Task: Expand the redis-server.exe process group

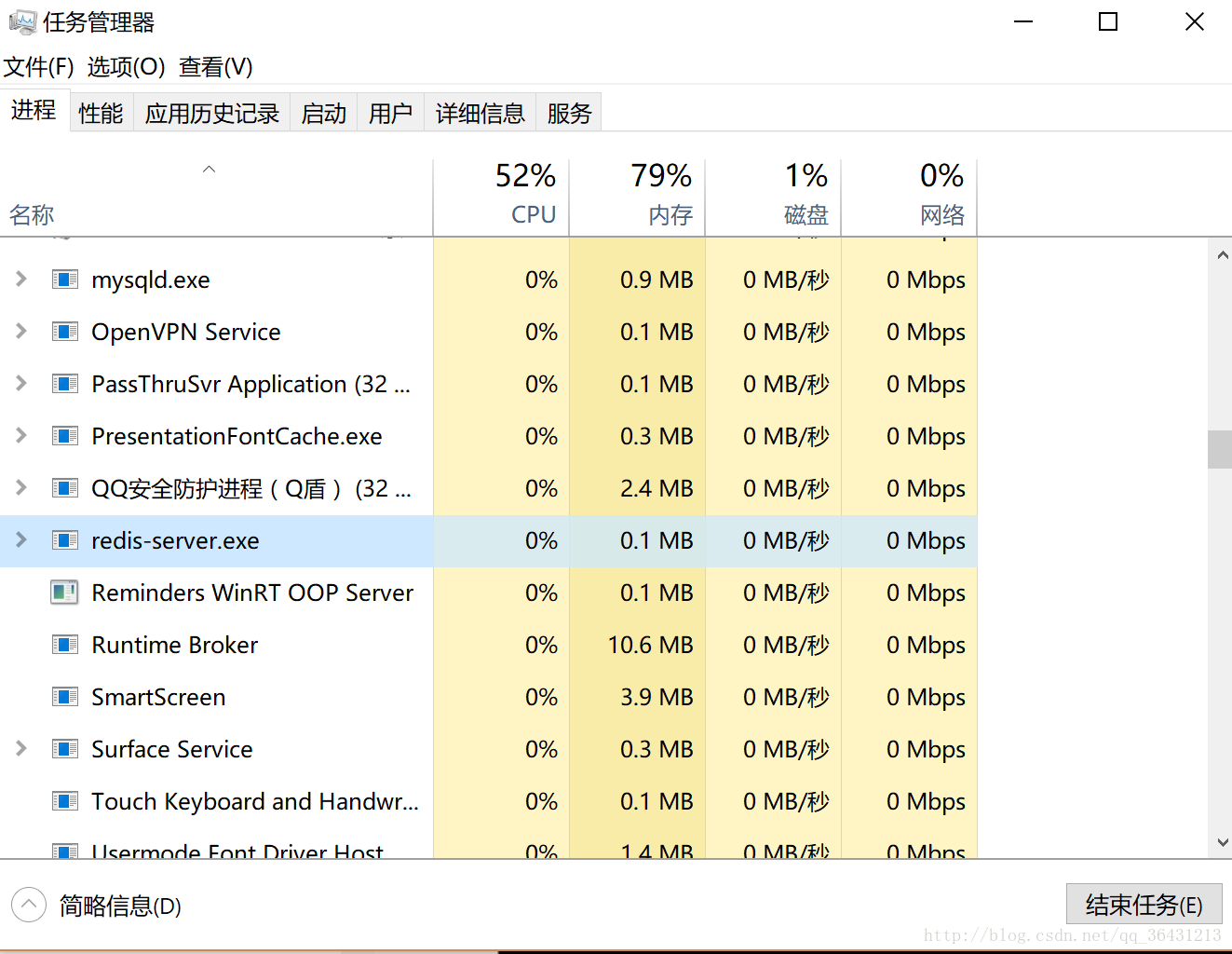Action: (x=20, y=539)
